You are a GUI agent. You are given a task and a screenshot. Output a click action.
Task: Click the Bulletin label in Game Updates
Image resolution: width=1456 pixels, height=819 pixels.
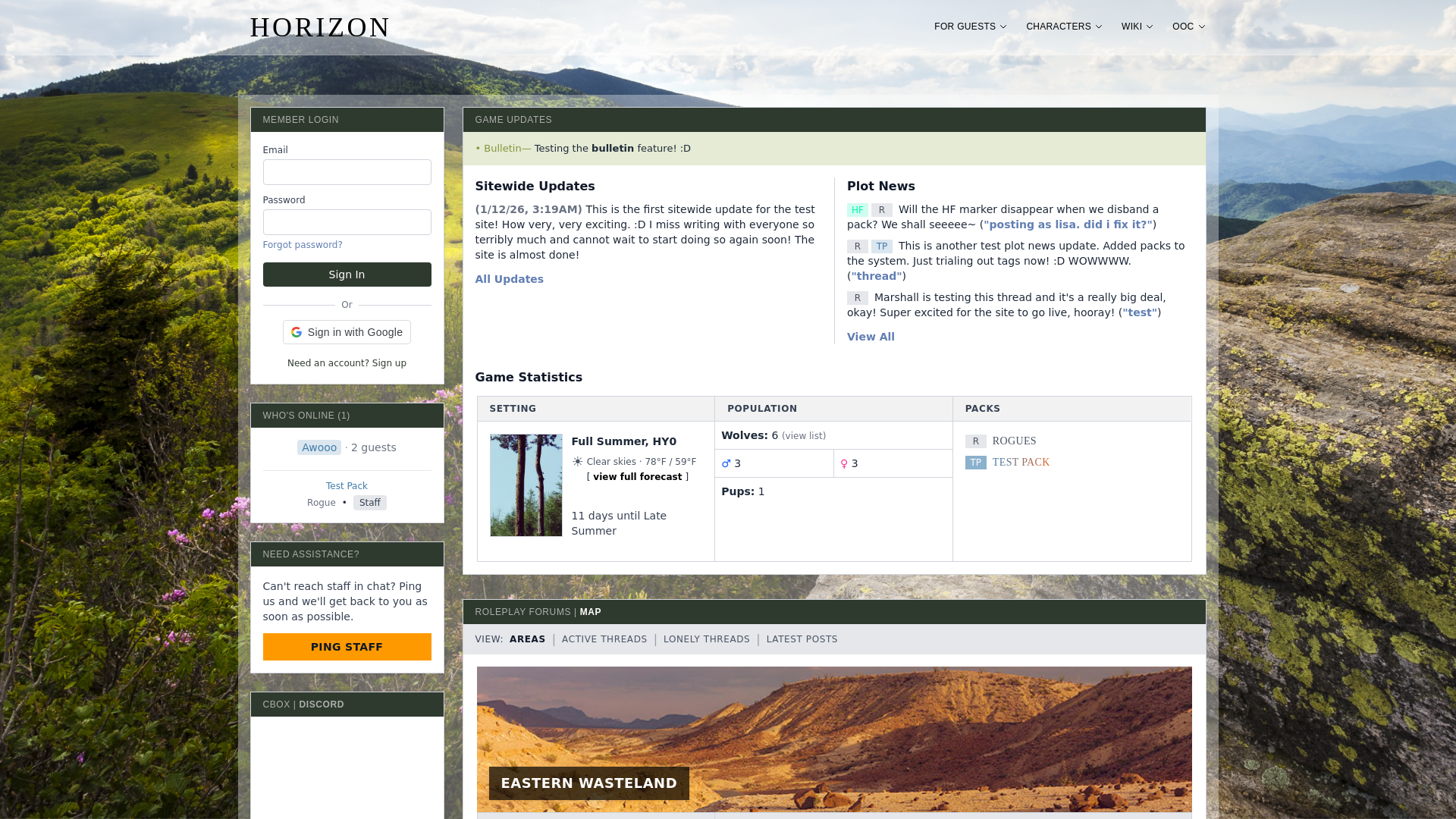click(507, 149)
